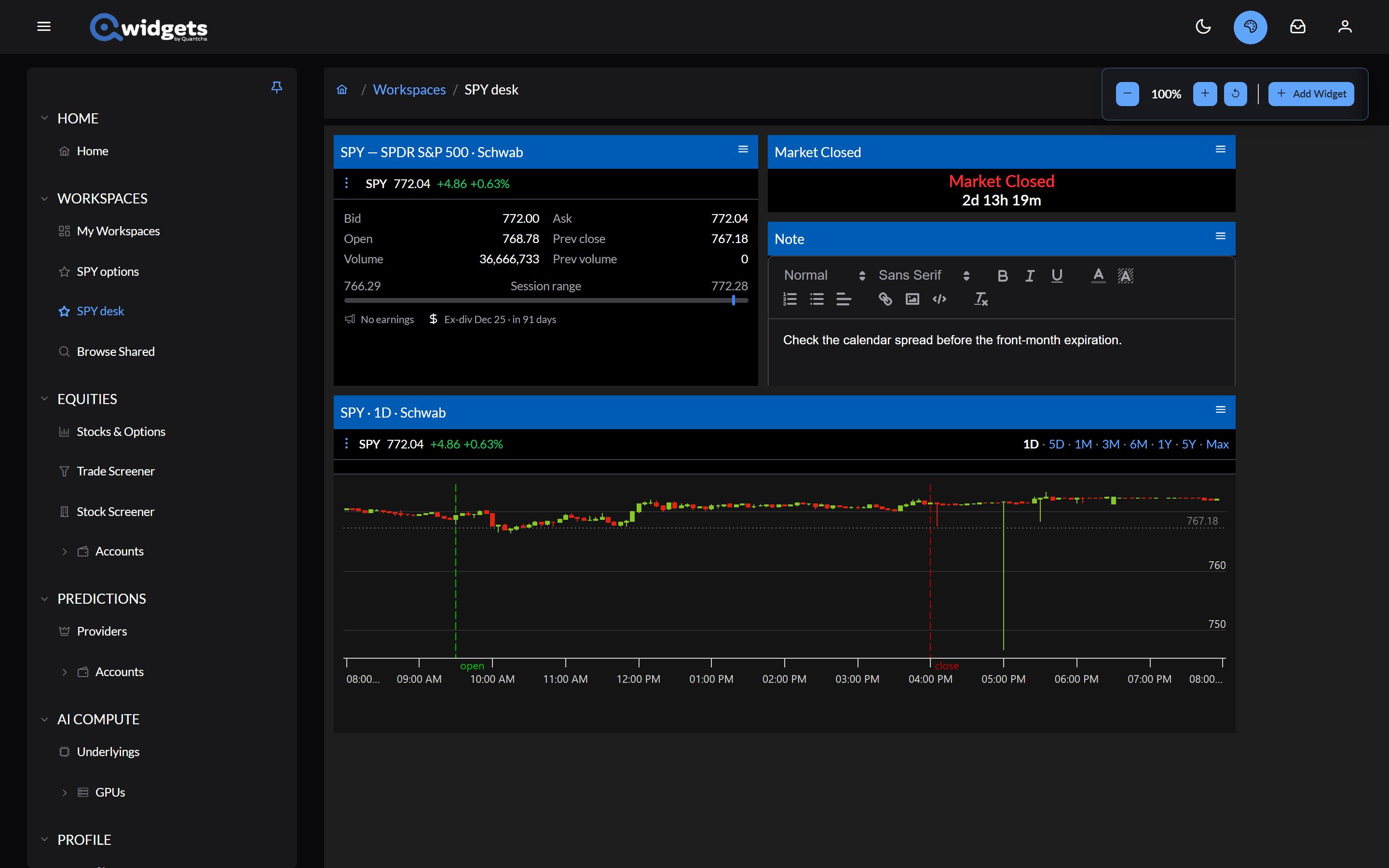Open Underlyings under AI Compute

tap(108, 752)
